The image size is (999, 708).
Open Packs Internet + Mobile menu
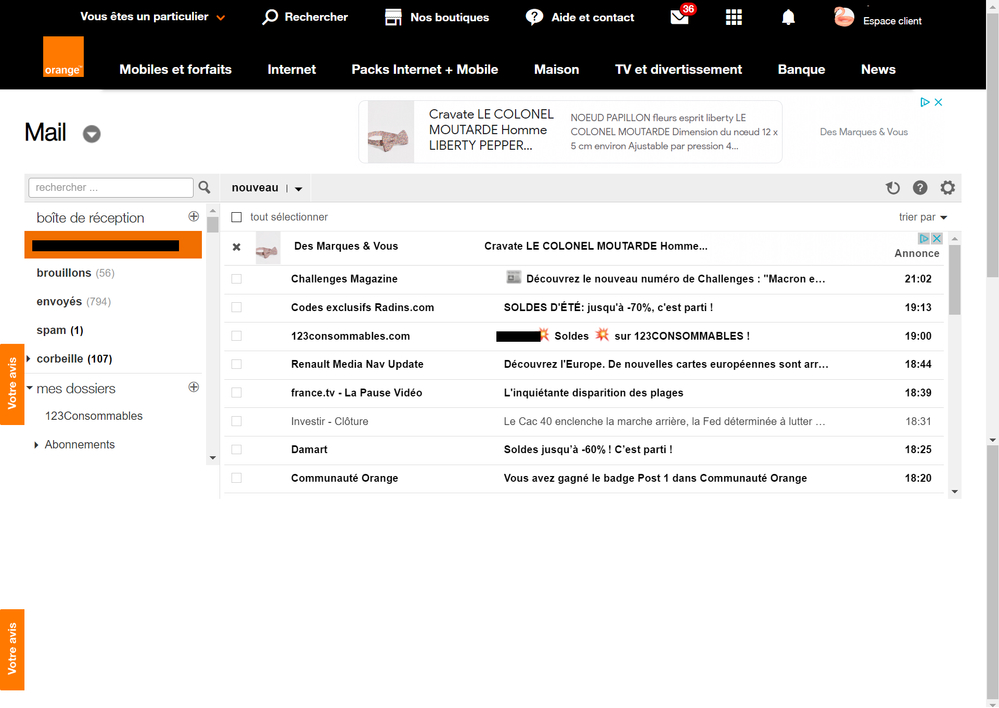point(424,69)
